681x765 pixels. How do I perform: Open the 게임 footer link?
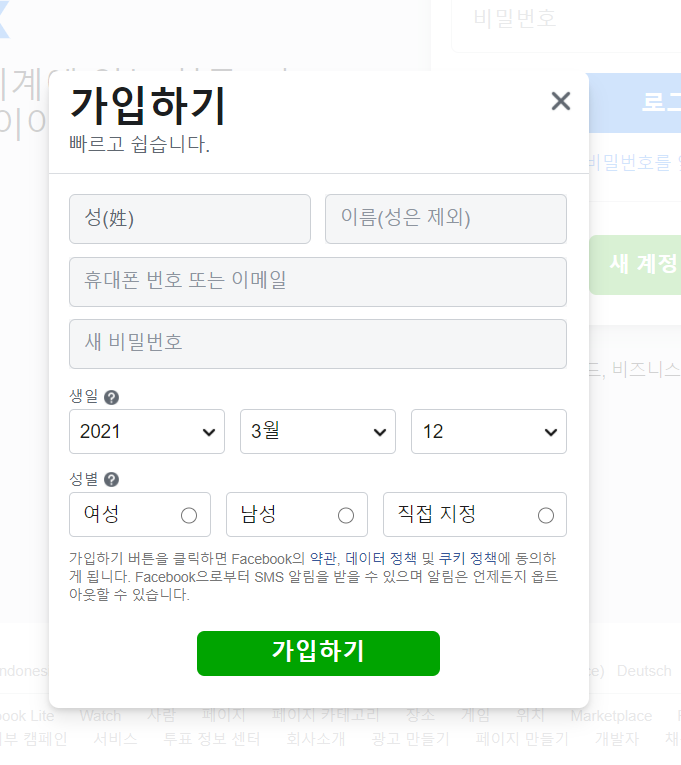coord(476,715)
